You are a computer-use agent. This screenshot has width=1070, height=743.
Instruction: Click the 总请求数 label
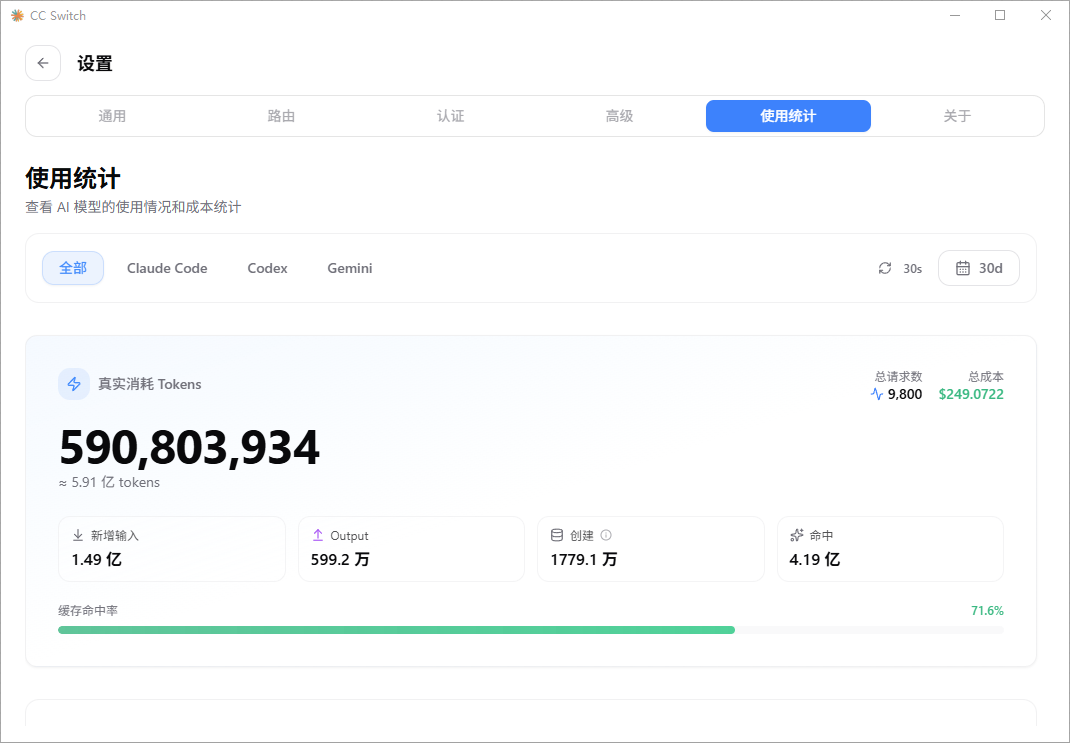[899, 376]
